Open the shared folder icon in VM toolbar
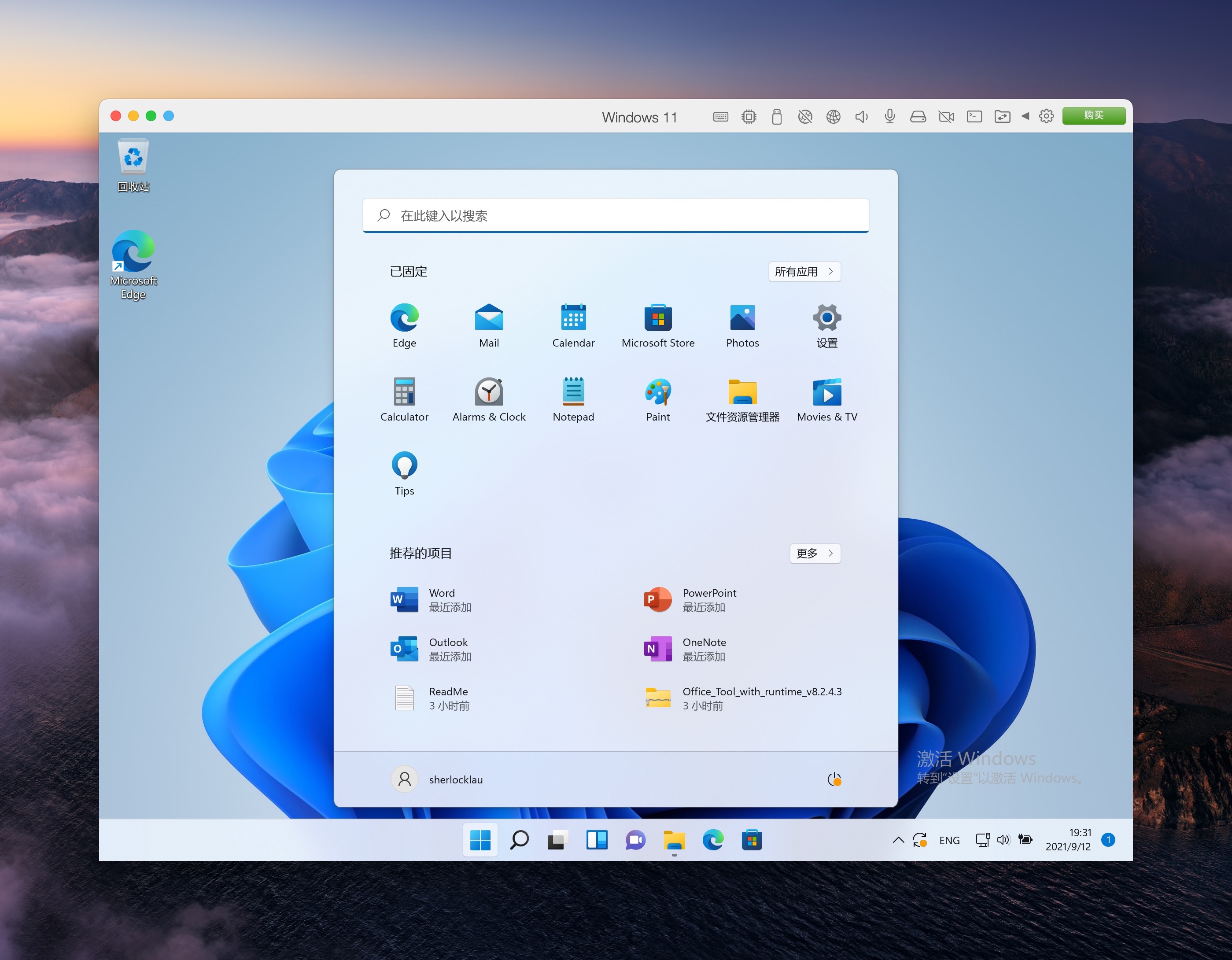The height and width of the screenshot is (960, 1232). click(x=1003, y=117)
